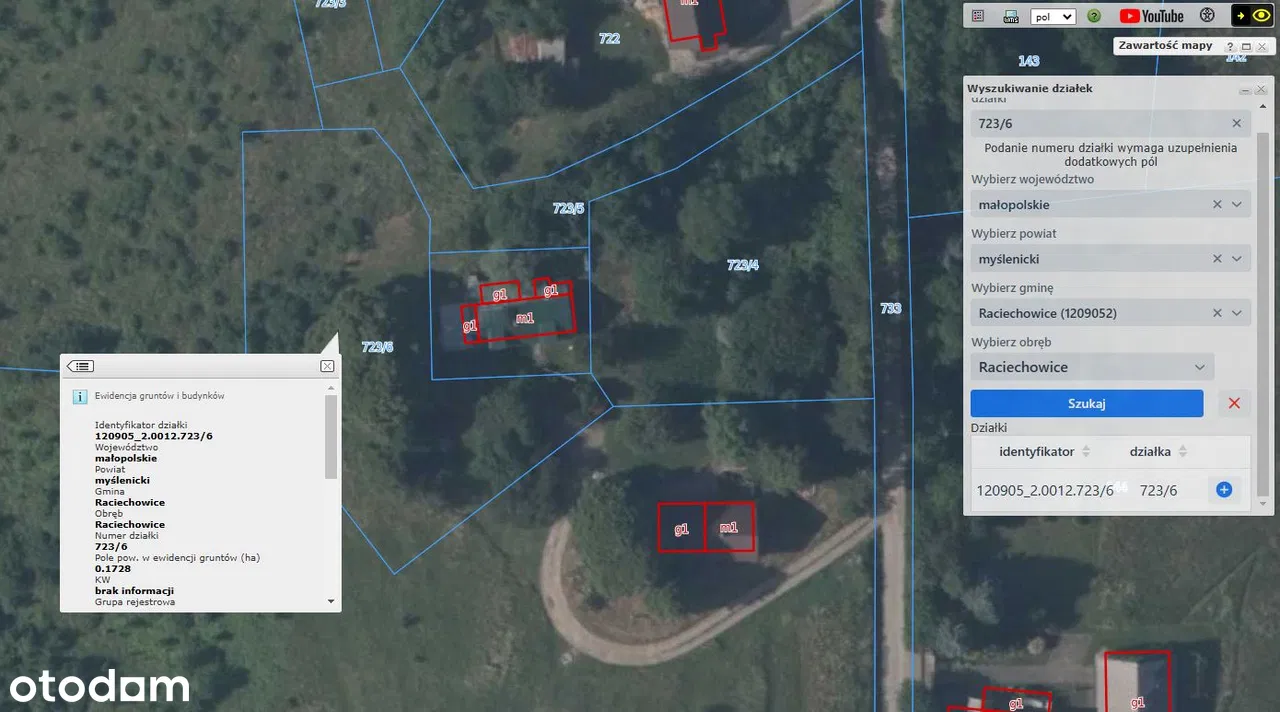Open the grid list icon in top toolbar
This screenshot has width=1280, height=712.
pos(978,16)
